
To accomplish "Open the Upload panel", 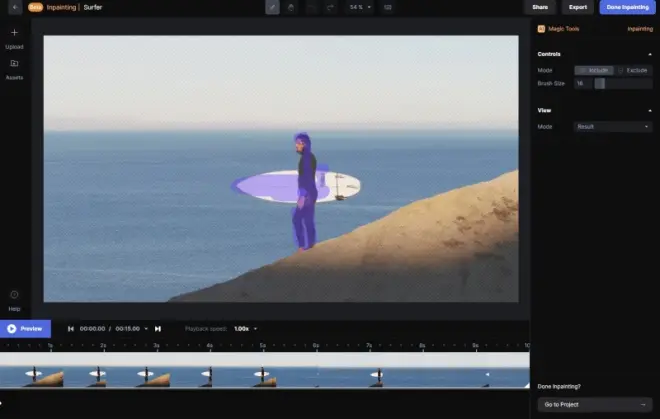I will 14,38.
